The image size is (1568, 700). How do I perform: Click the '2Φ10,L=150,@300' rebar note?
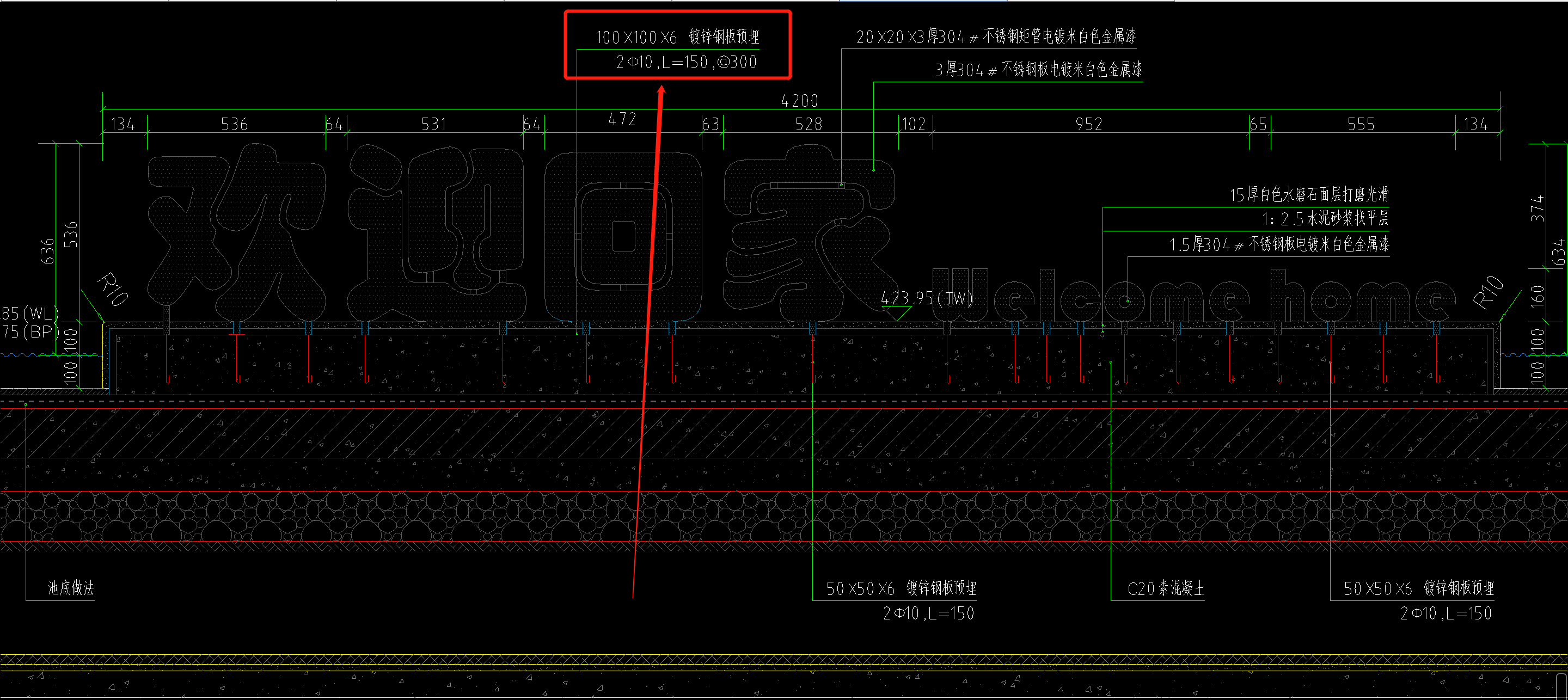tap(687, 62)
